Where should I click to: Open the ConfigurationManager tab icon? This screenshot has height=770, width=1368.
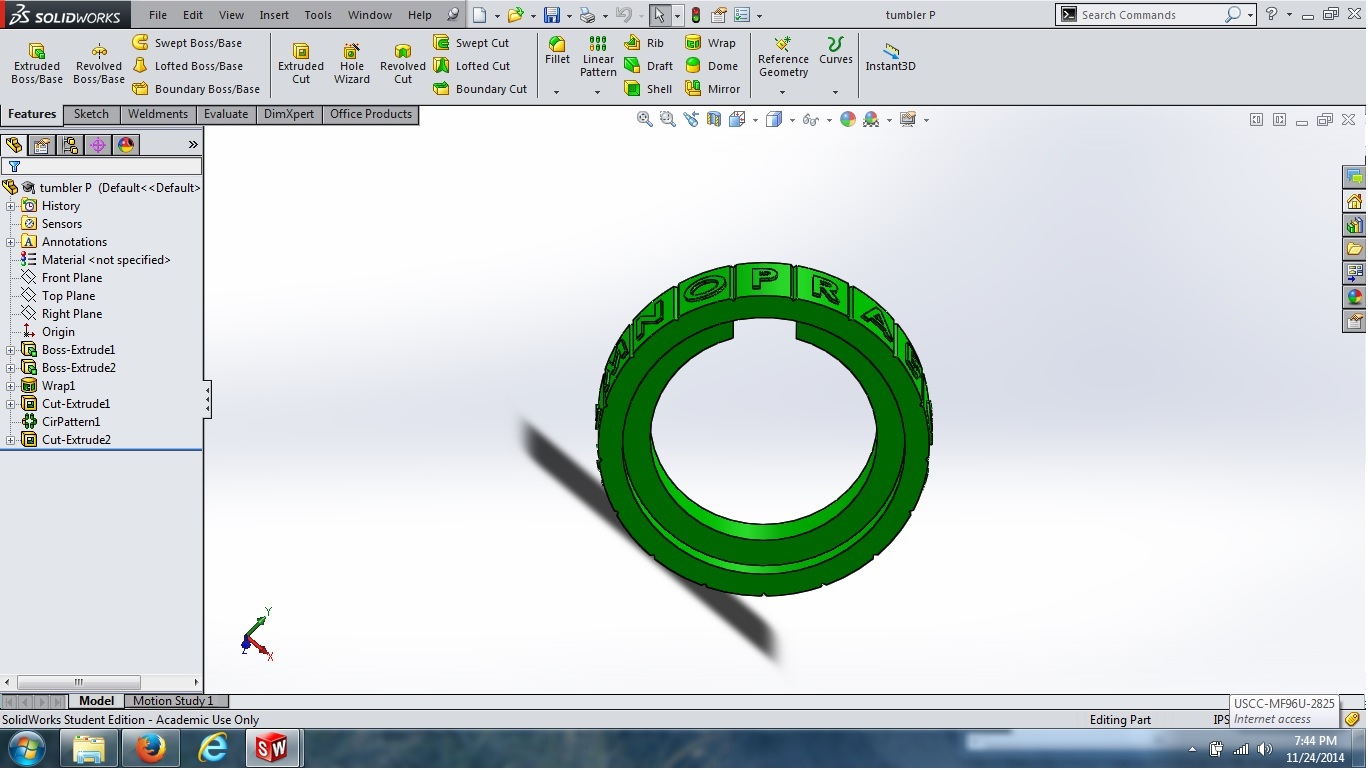click(x=70, y=145)
